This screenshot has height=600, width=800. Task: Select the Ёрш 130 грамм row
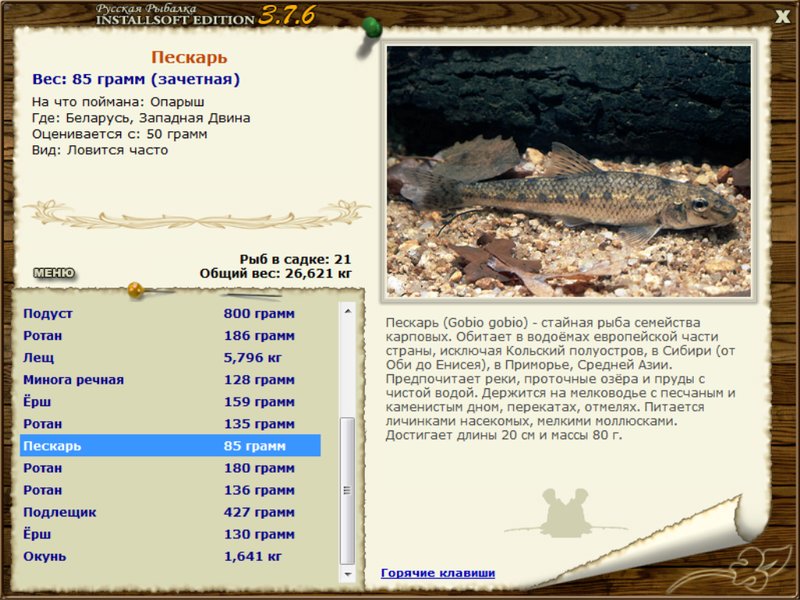[170, 534]
